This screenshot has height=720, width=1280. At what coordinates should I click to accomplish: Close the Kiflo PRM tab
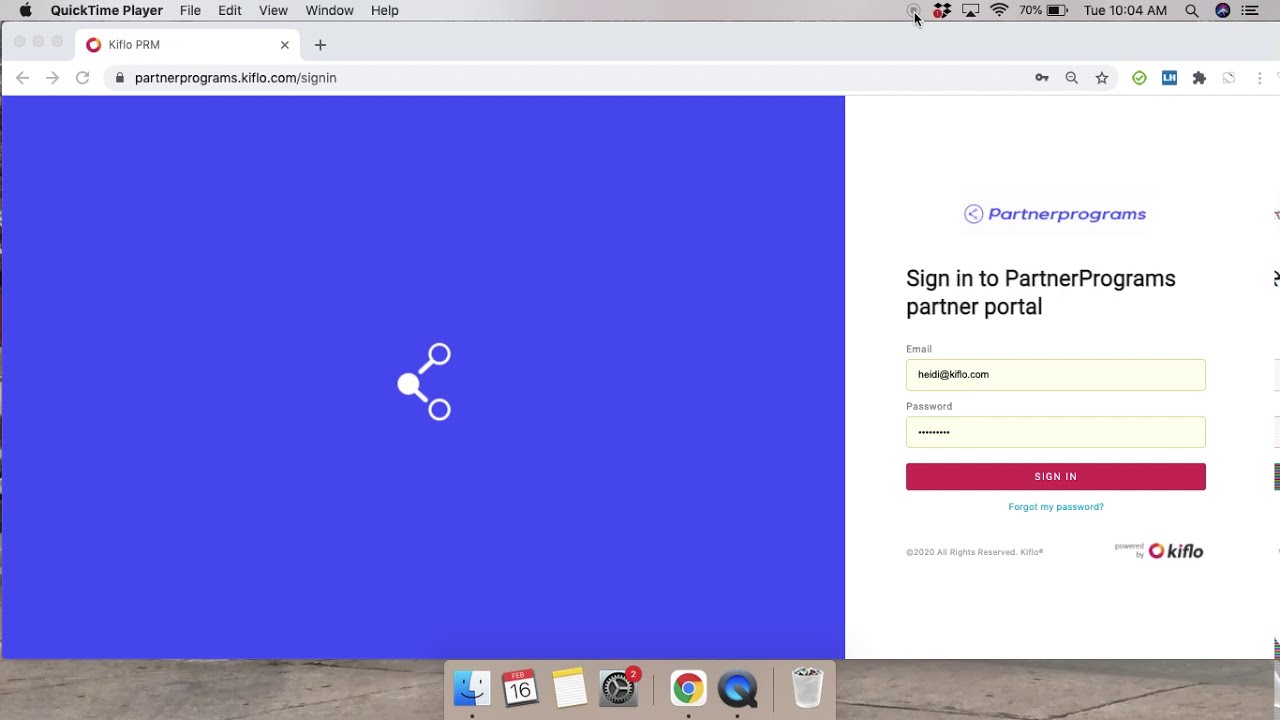click(x=285, y=45)
